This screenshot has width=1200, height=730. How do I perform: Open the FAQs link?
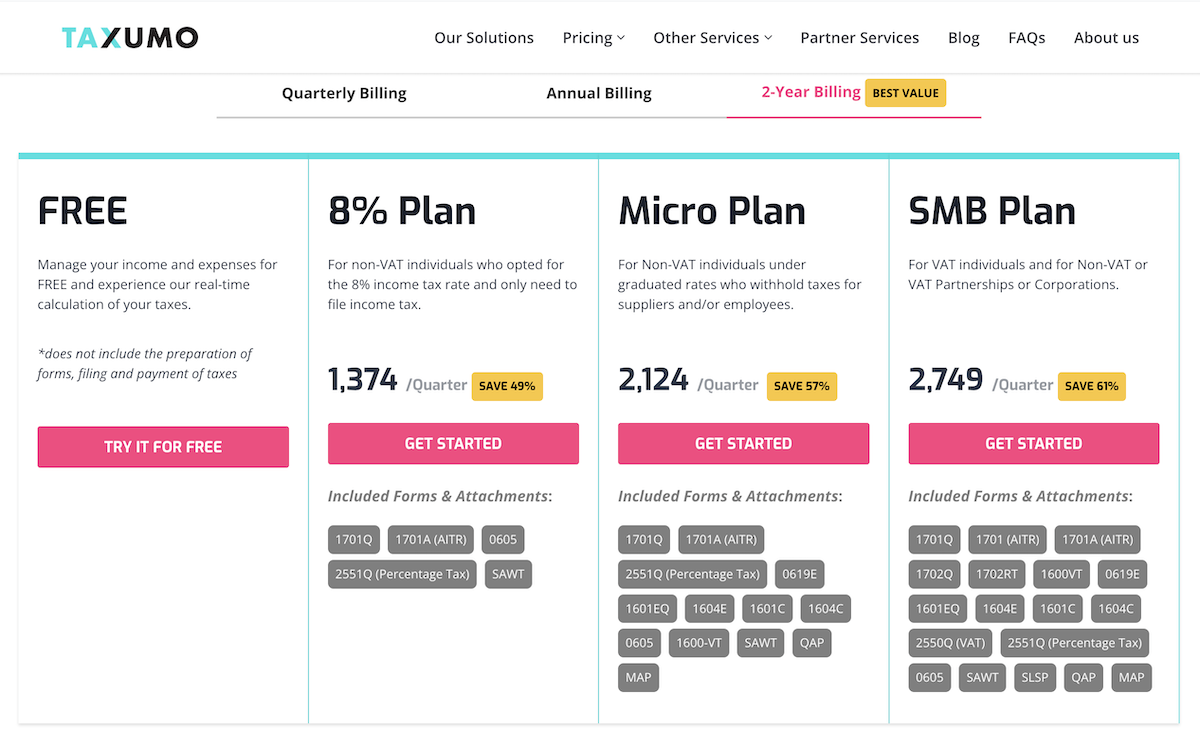1026,37
